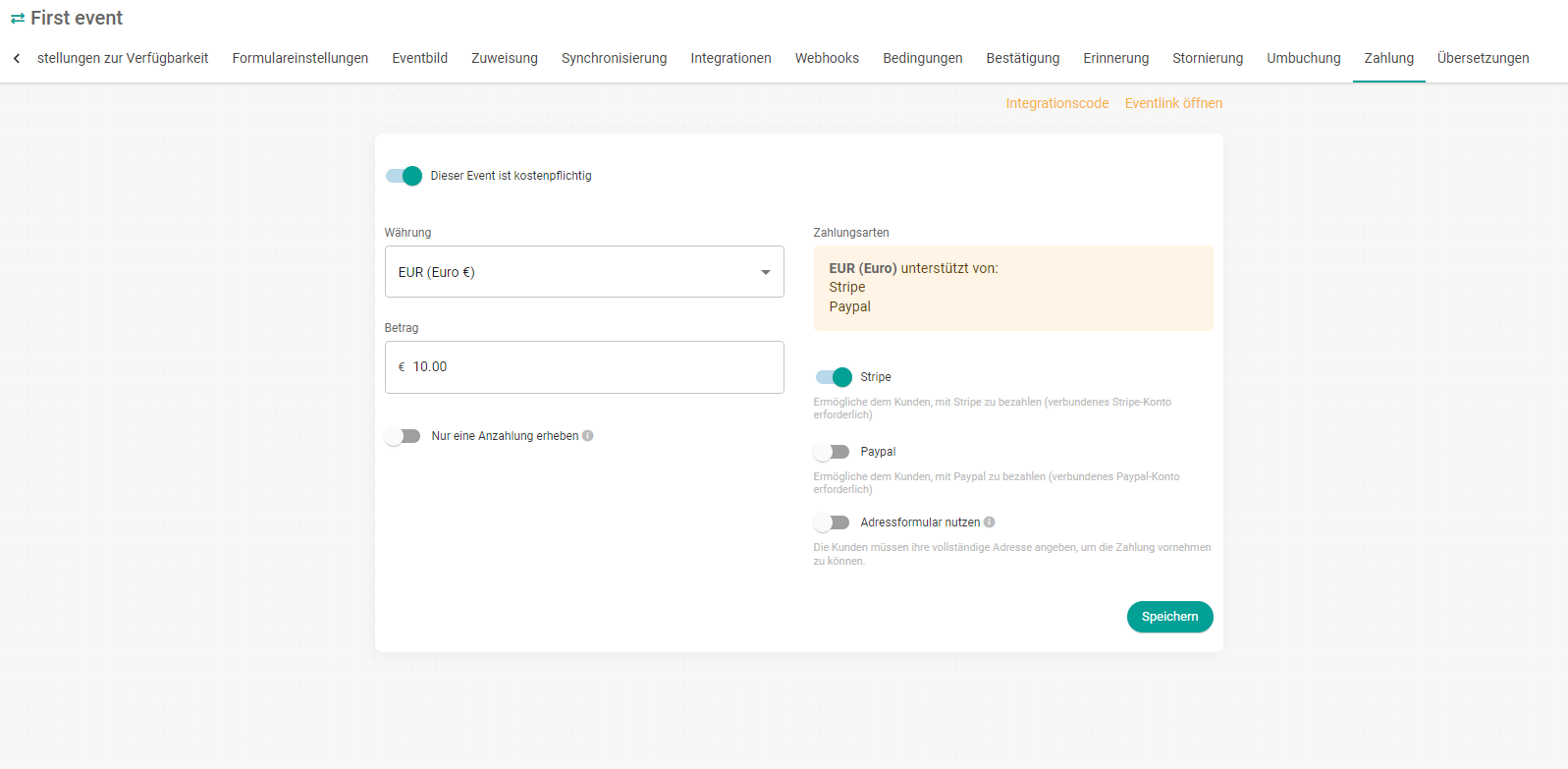Click info icon next to Adressformular nutzen
Viewport: 1568px width, 769px height.
(x=989, y=522)
